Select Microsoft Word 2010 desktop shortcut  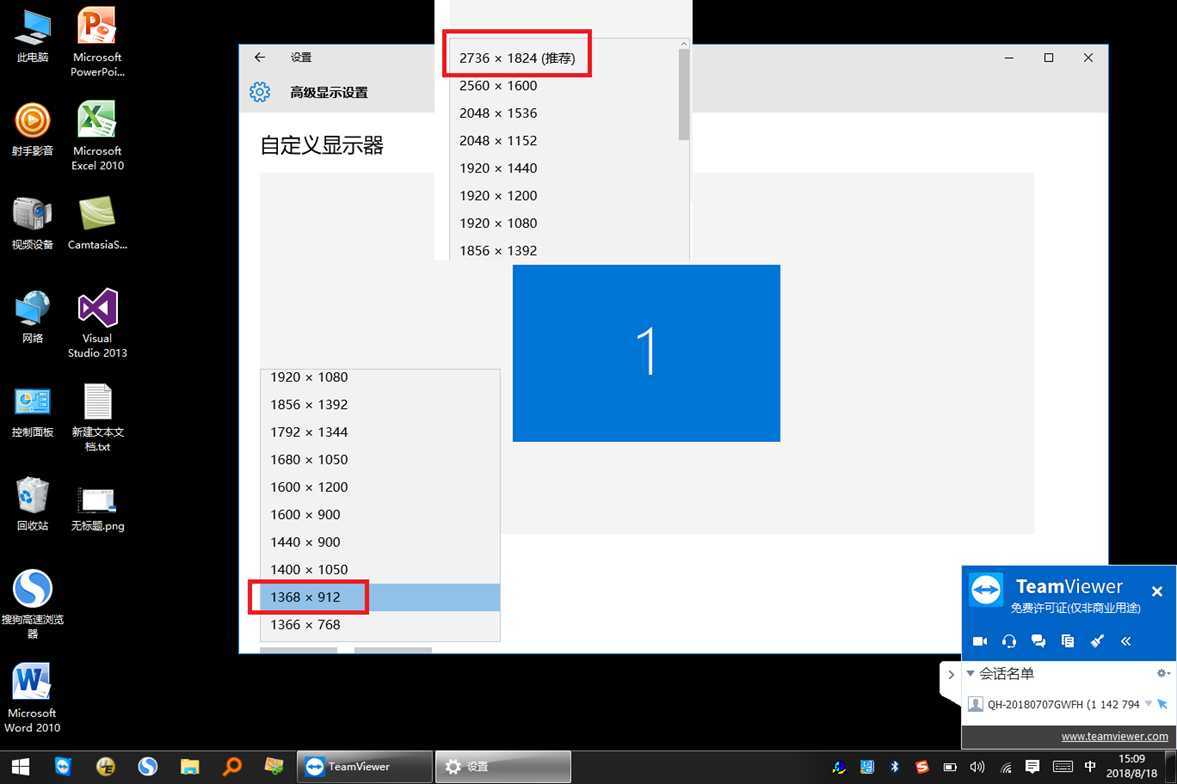[x=32, y=697]
